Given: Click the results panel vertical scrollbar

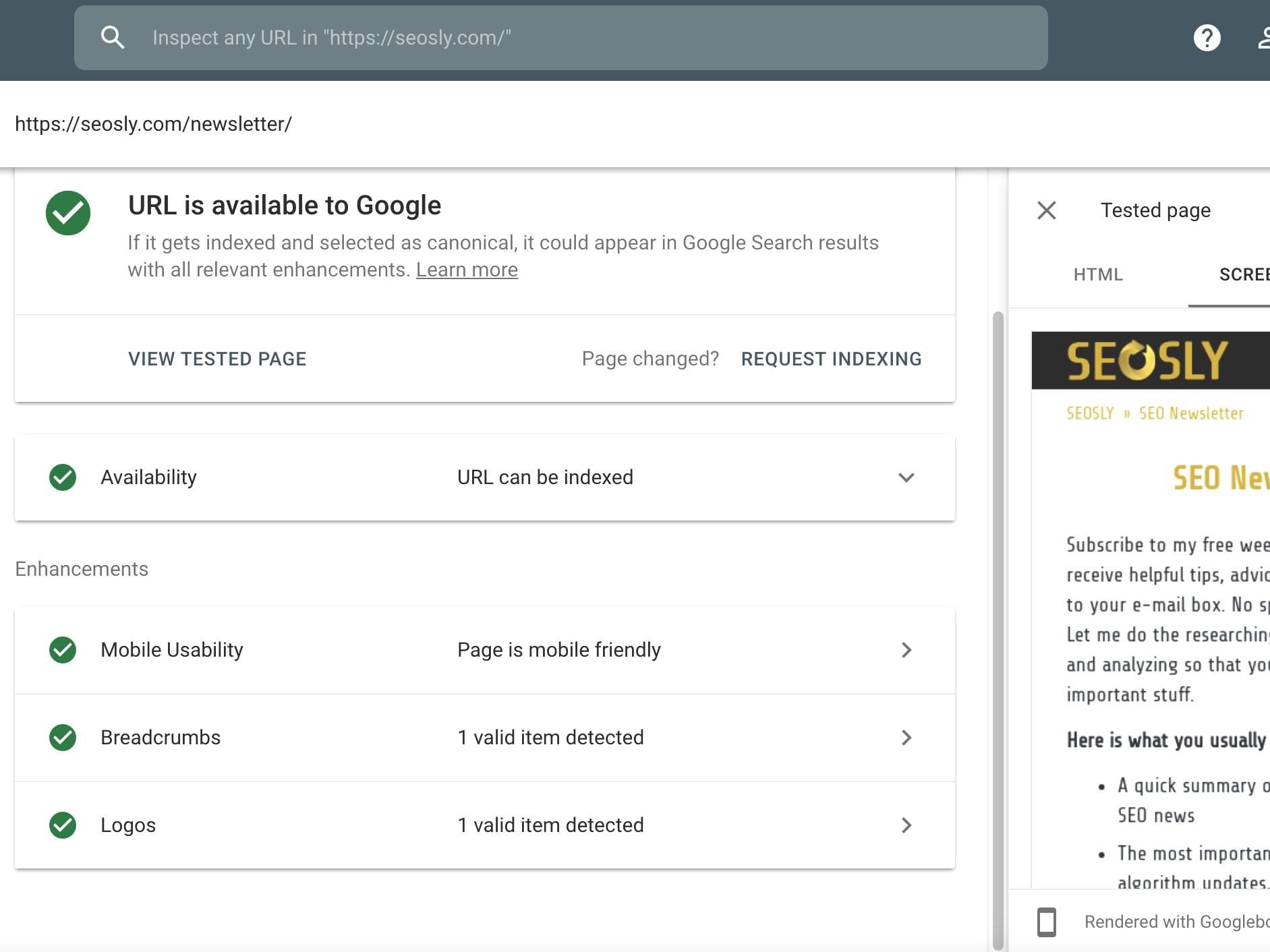Looking at the screenshot, I should pyautogui.click(x=998, y=630).
